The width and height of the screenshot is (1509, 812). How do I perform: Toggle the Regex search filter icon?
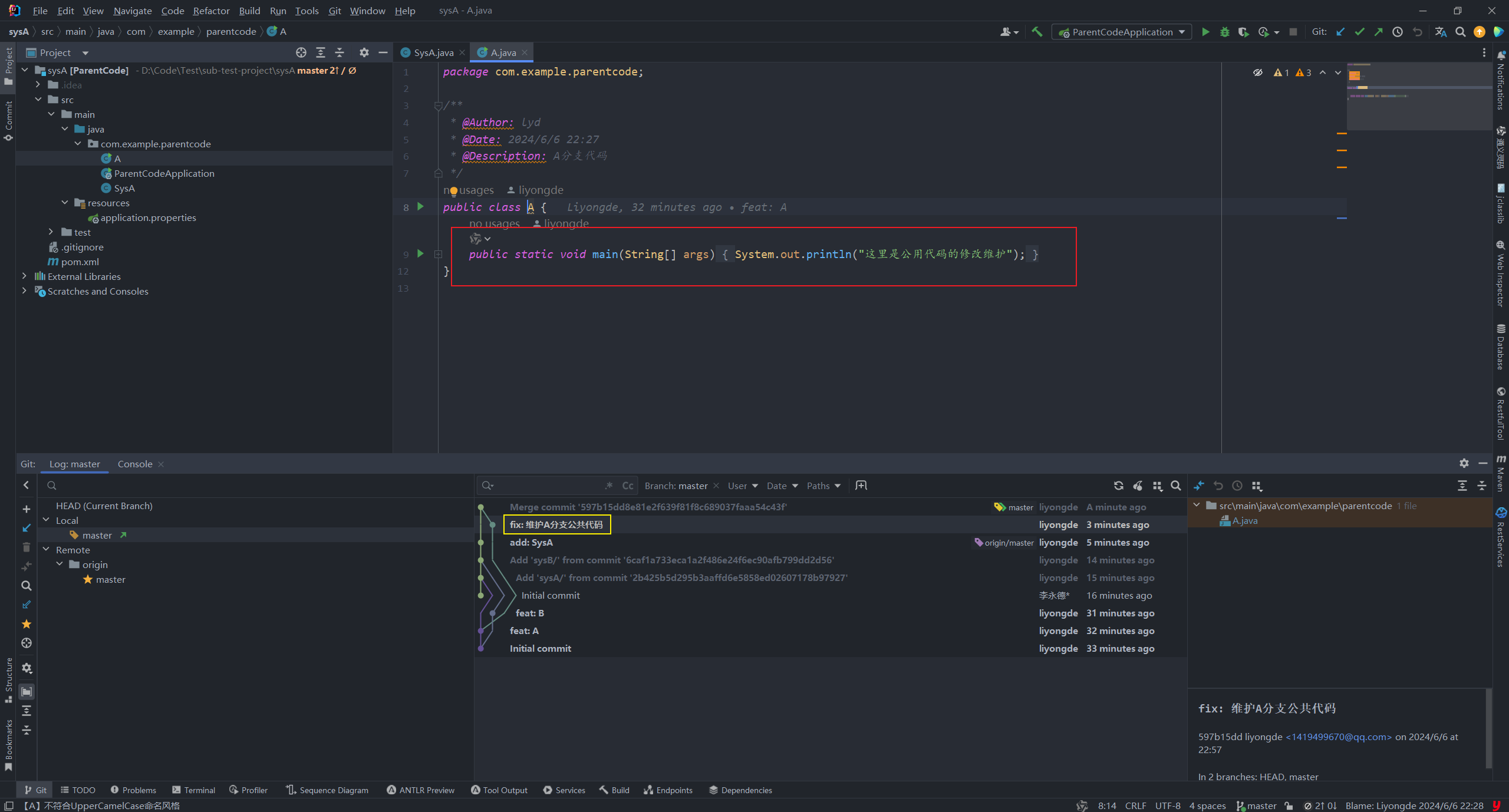(x=605, y=485)
